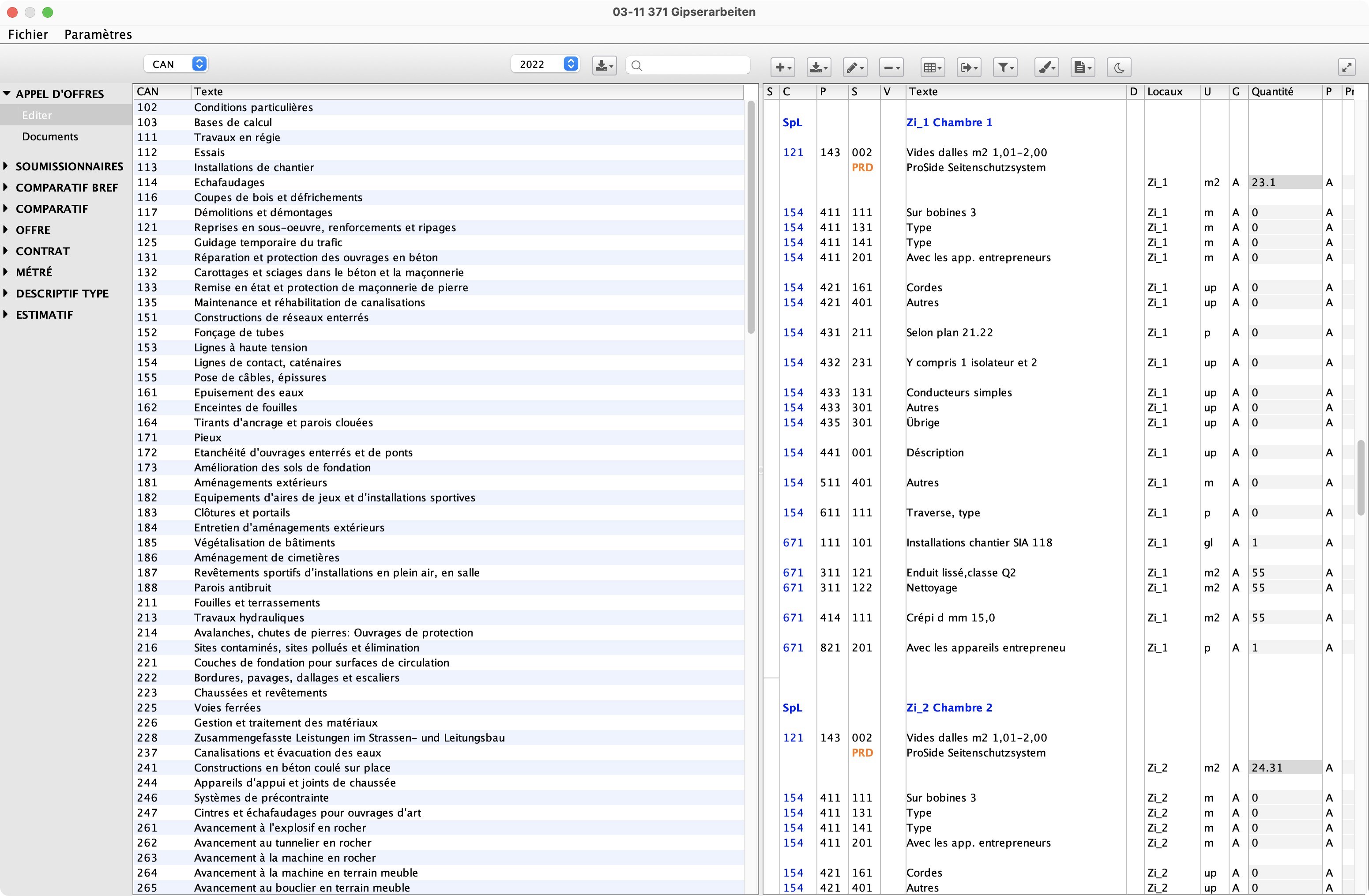Open the export arrow toolbar menu

click(x=969, y=67)
